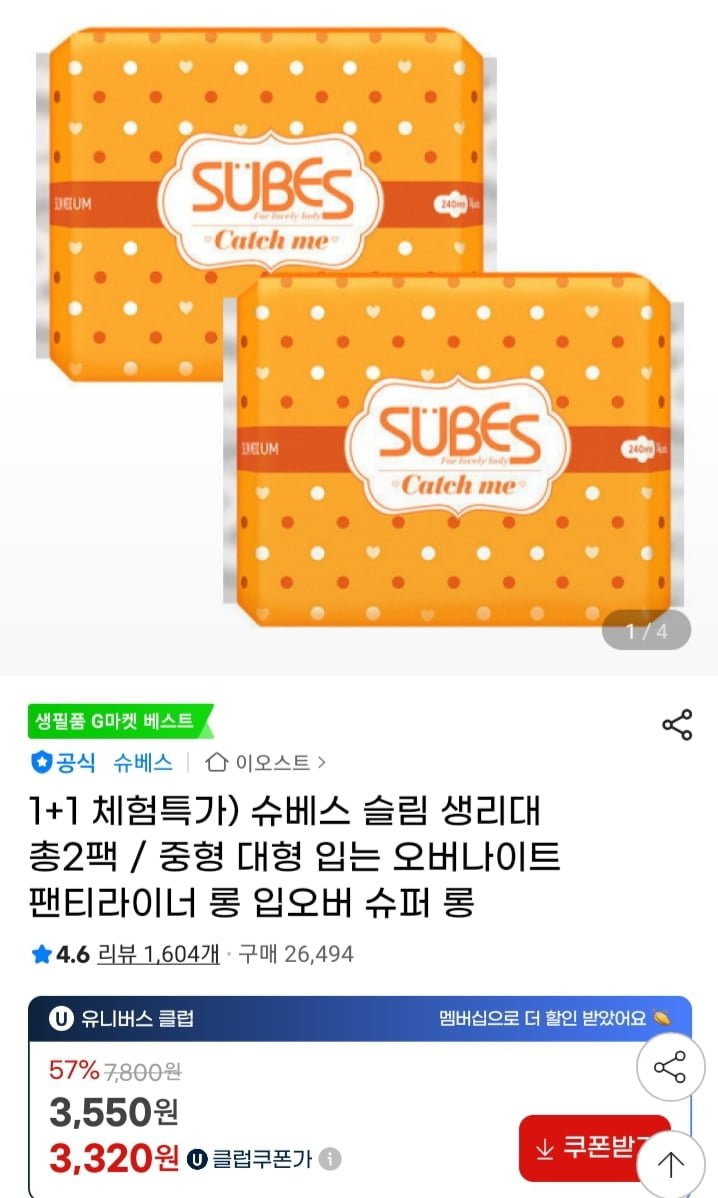Tap the 유니버스 클럽 U logo
The height and width of the screenshot is (1198, 718).
61,1018
